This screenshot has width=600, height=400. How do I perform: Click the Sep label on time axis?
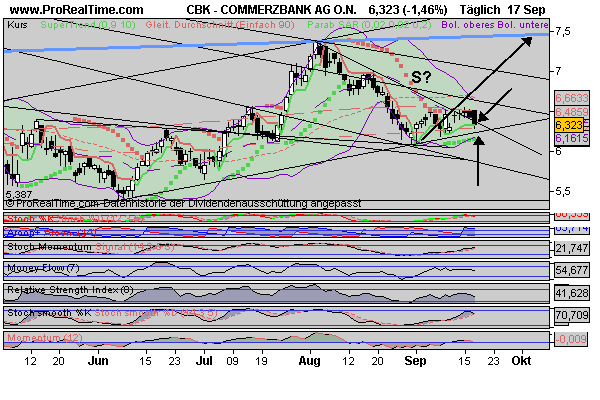point(415,361)
